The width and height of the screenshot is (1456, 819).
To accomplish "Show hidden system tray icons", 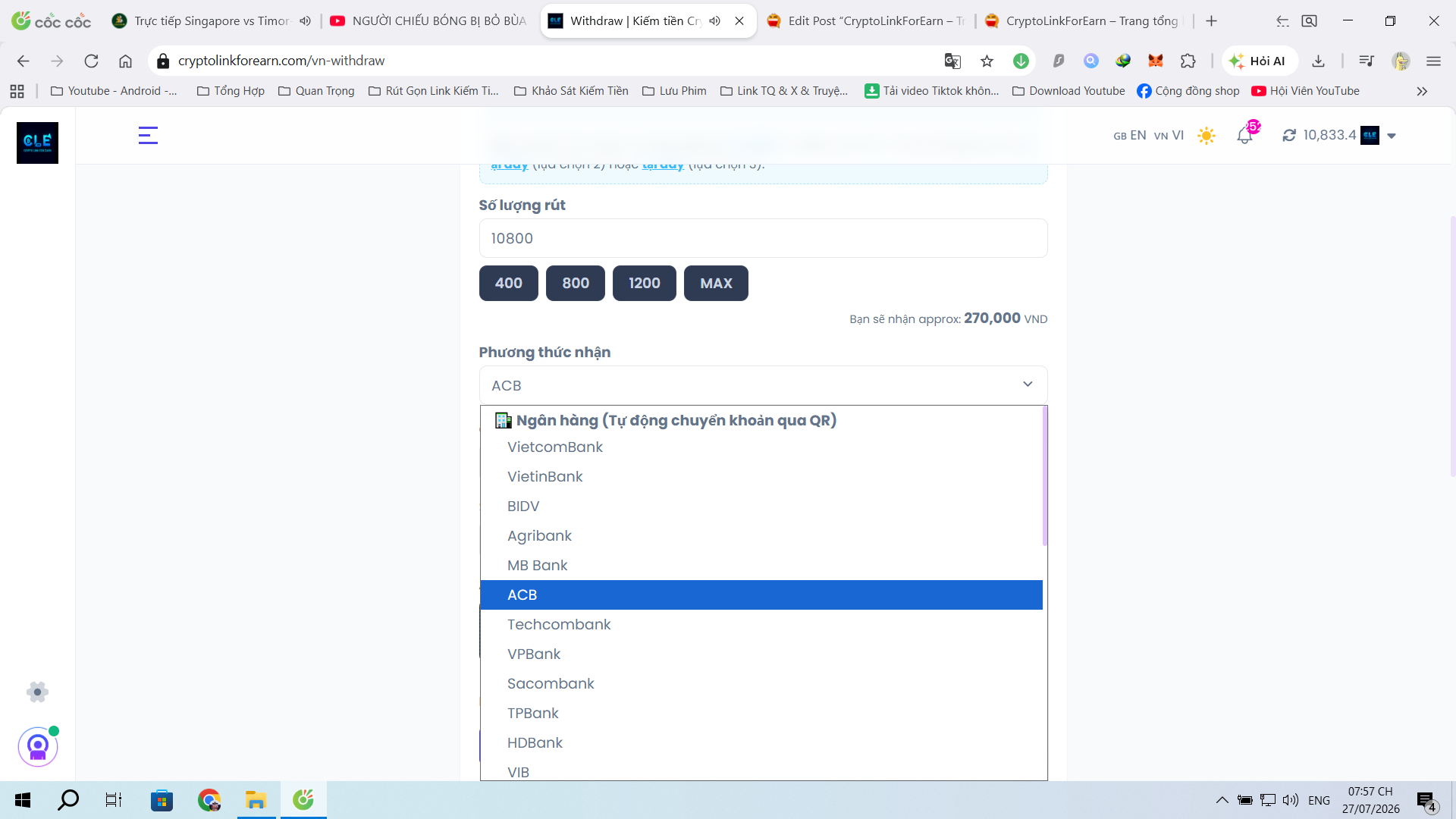I will 1222,800.
